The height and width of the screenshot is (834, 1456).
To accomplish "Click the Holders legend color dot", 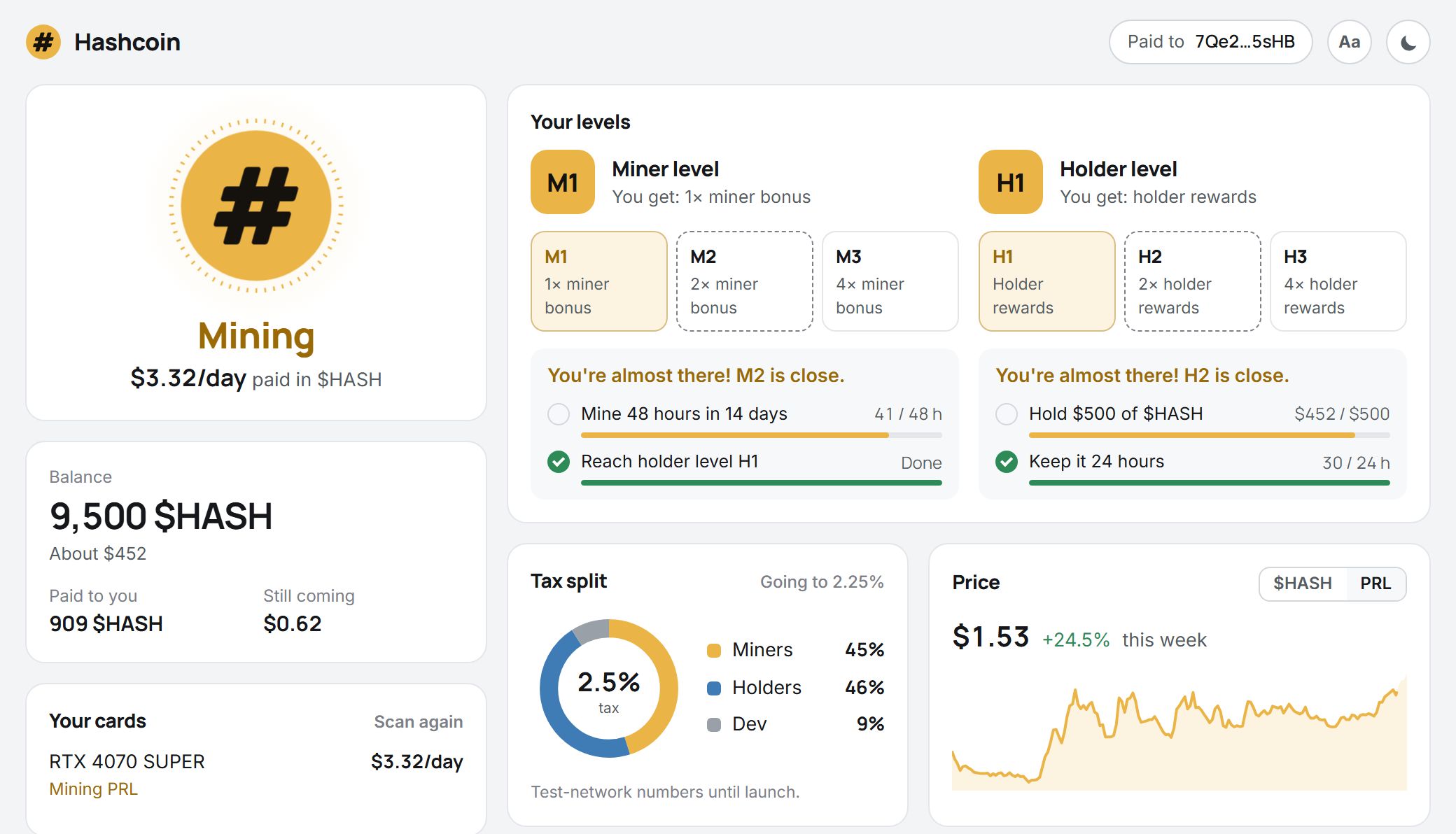I will pyautogui.click(x=714, y=688).
